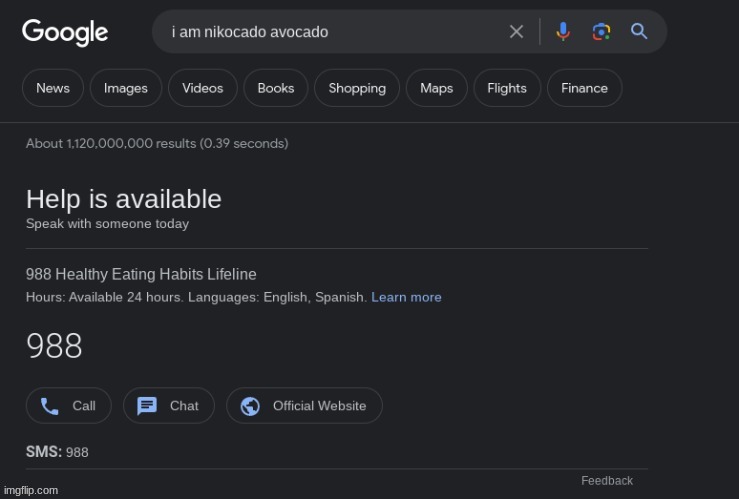Click the globe icon for Official Website
Screen dimensions: 739x499
tap(251, 406)
